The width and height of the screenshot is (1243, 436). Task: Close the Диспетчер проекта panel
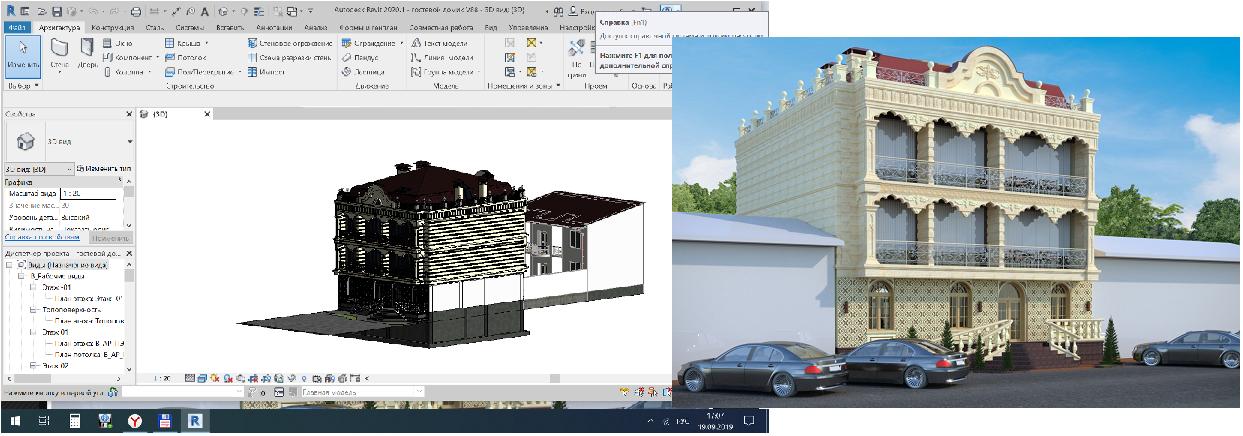pyautogui.click(x=129, y=254)
